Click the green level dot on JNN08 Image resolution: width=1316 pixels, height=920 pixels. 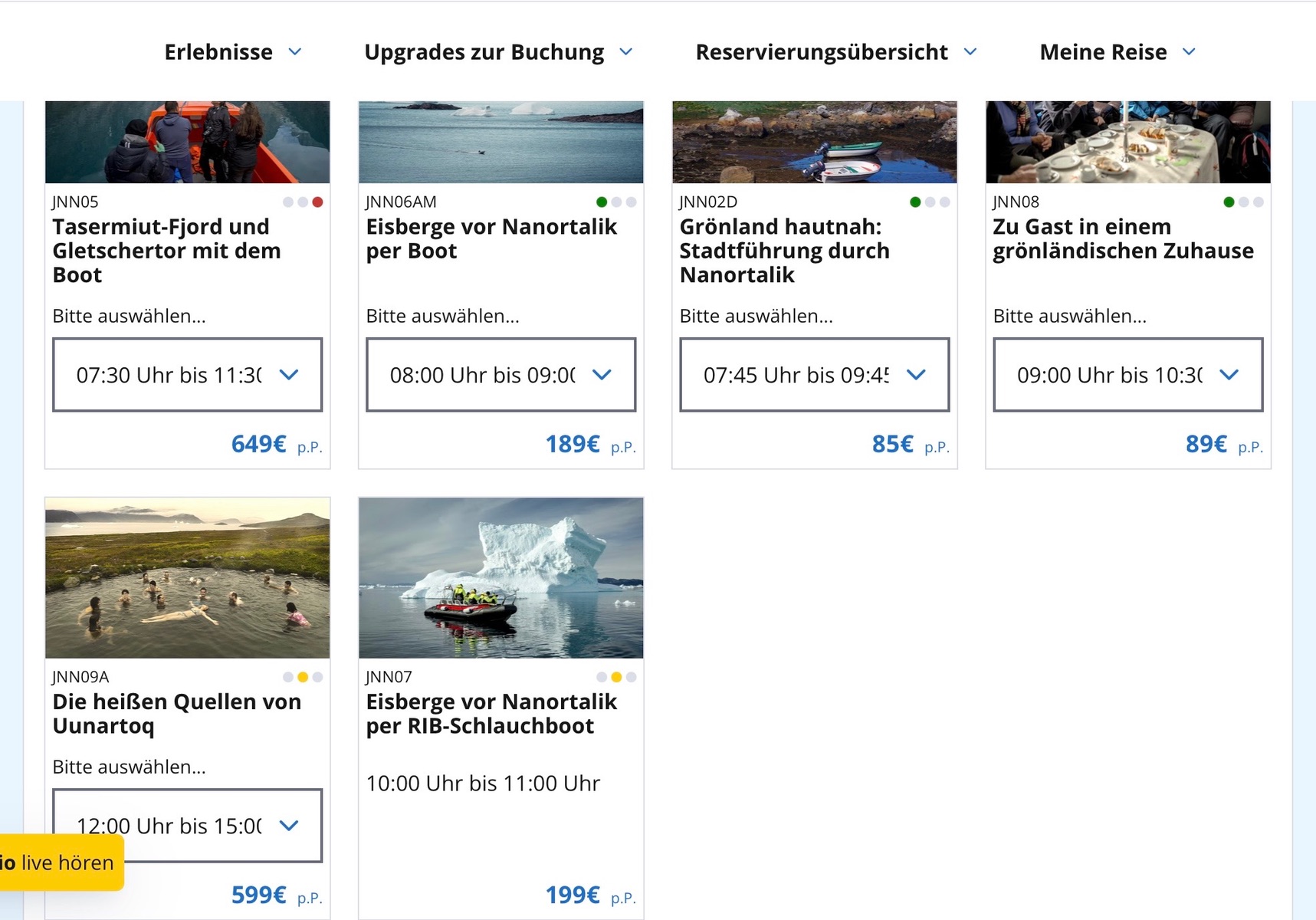click(1229, 202)
